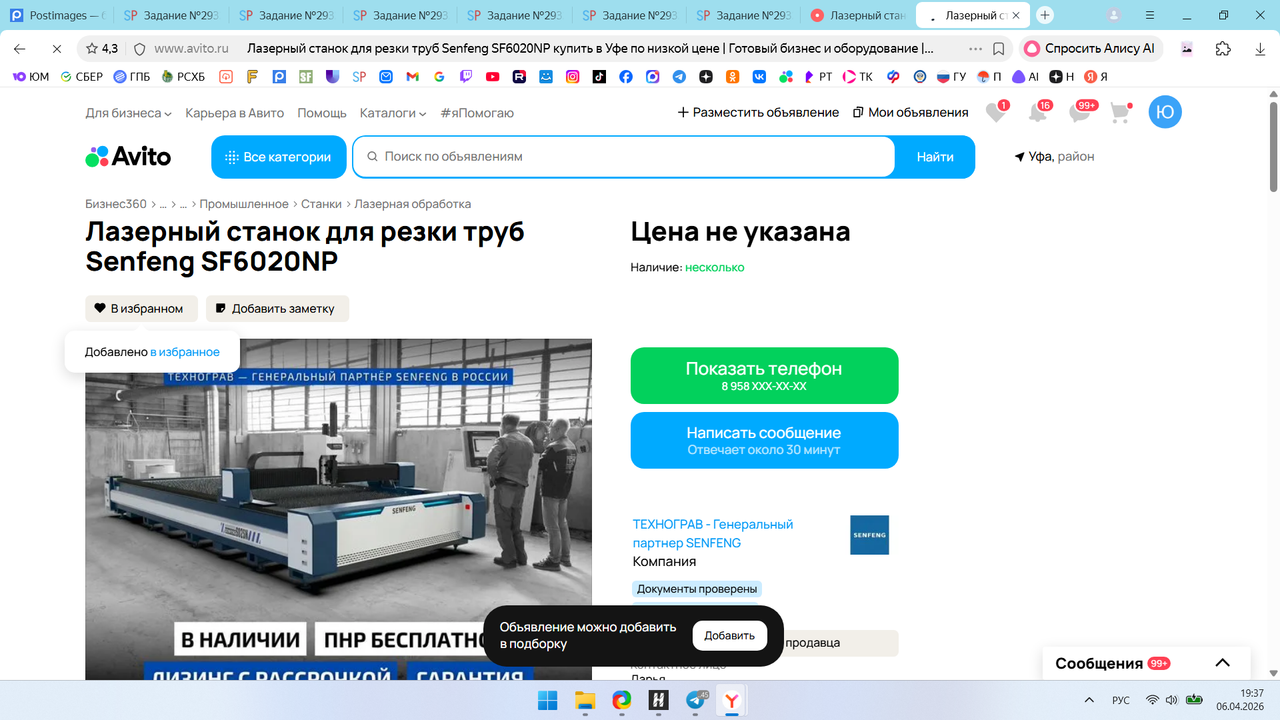Image resolution: width=1280 pixels, height=720 pixels.
Task: Open File Explorer from the taskbar
Action: coord(584,700)
